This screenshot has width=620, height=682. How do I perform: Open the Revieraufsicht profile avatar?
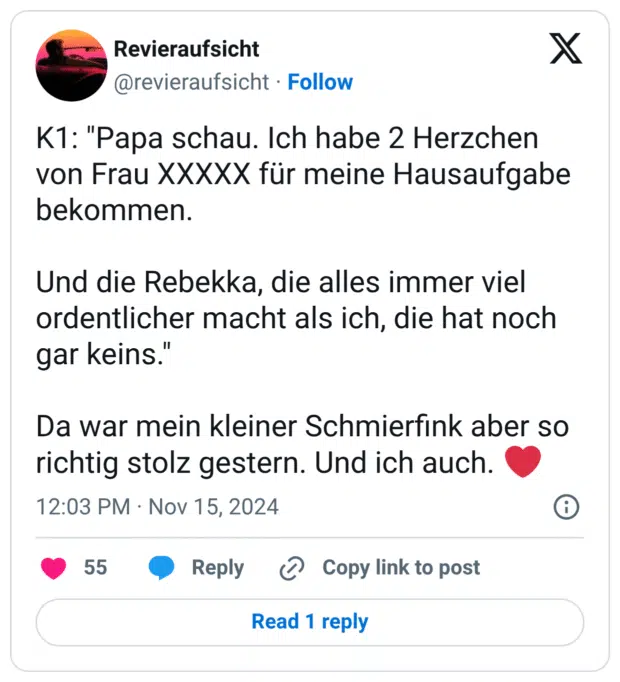(x=71, y=65)
